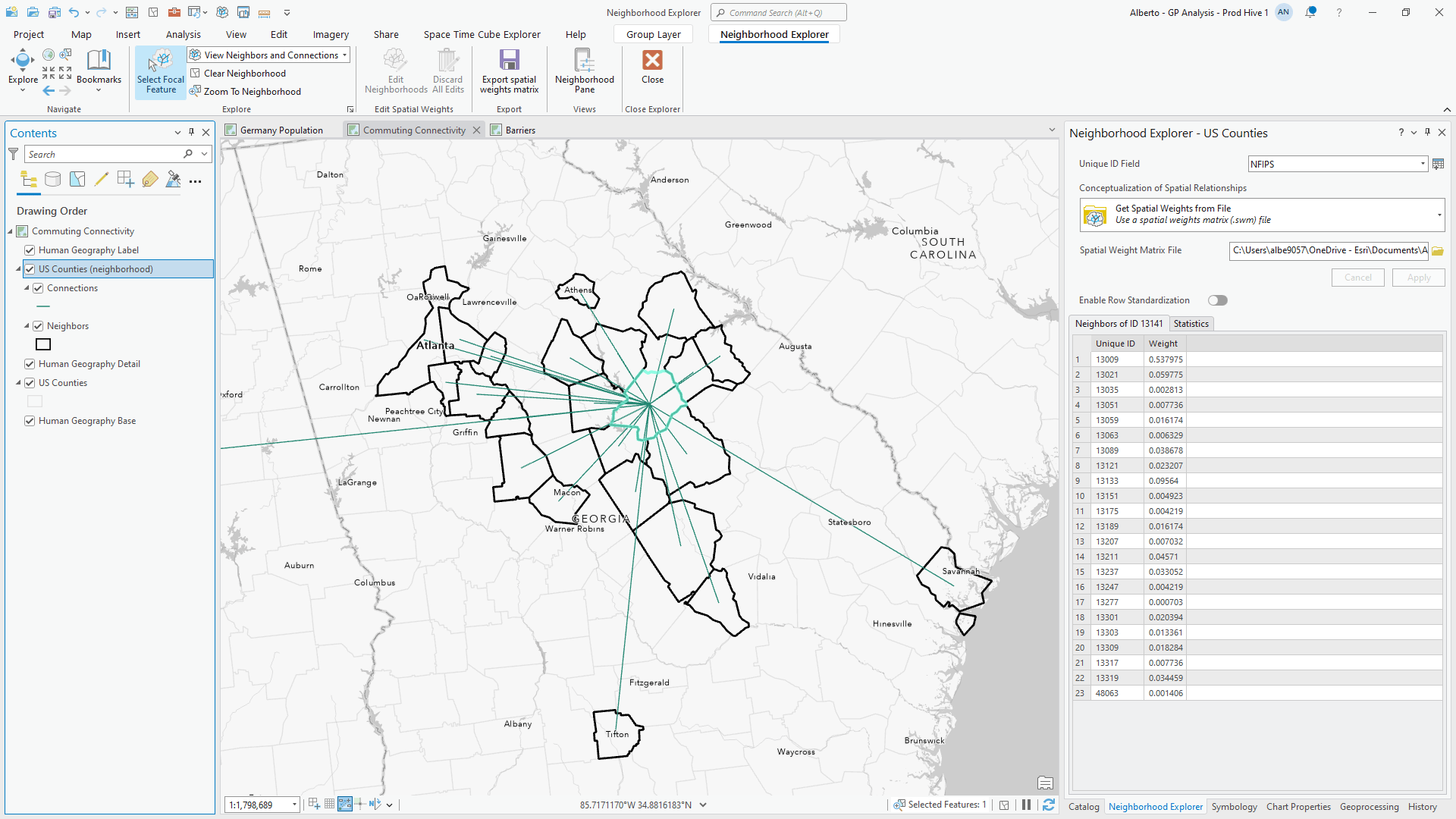Open the Edit Neighborhoods tool

395,70
